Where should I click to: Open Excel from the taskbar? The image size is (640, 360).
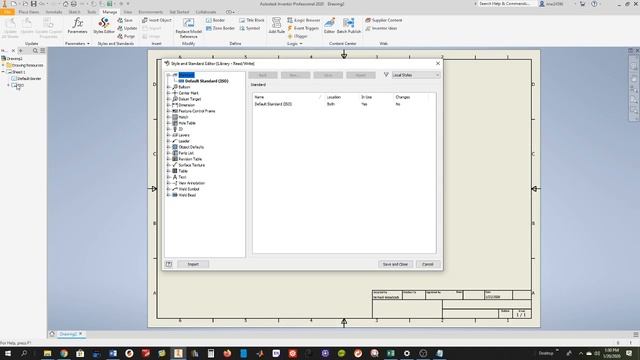pos(391,353)
